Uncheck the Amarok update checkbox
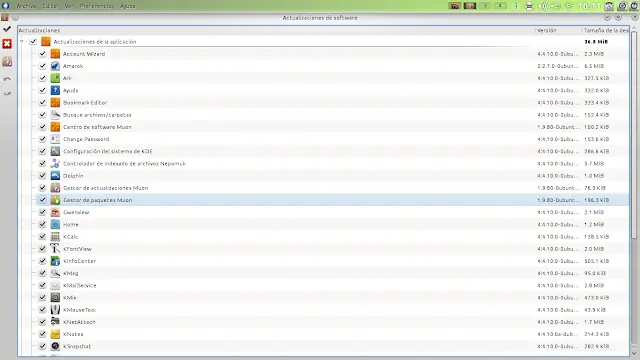Image resolution: width=640 pixels, height=360 pixels. click(42, 66)
